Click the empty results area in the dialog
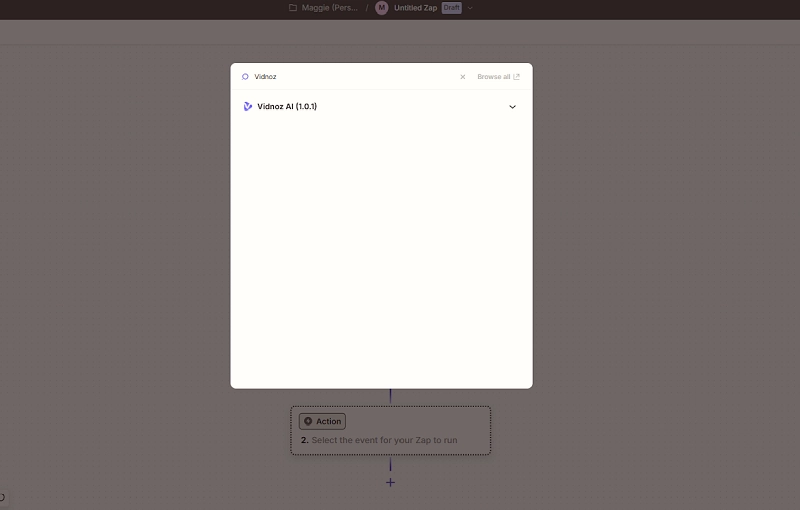The width and height of the screenshot is (800, 510). [x=381, y=250]
